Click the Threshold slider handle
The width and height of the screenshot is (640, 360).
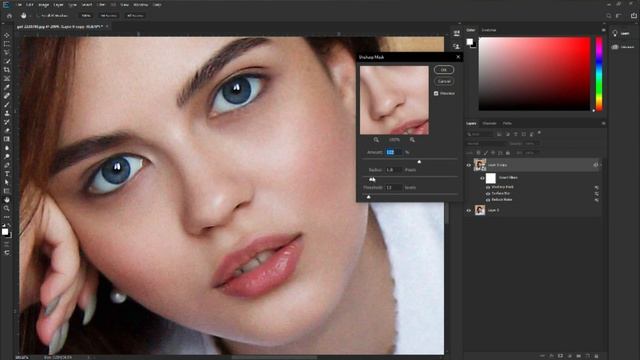369,197
